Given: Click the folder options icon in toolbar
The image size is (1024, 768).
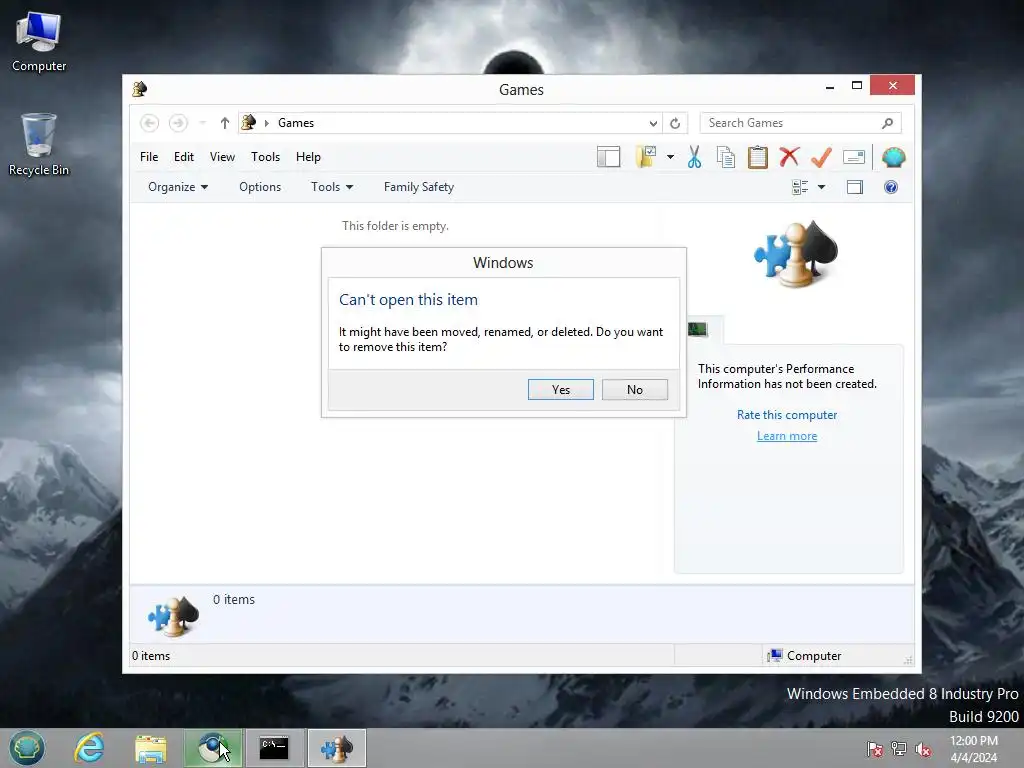Looking at the screenshot, I should pos(646,157).
